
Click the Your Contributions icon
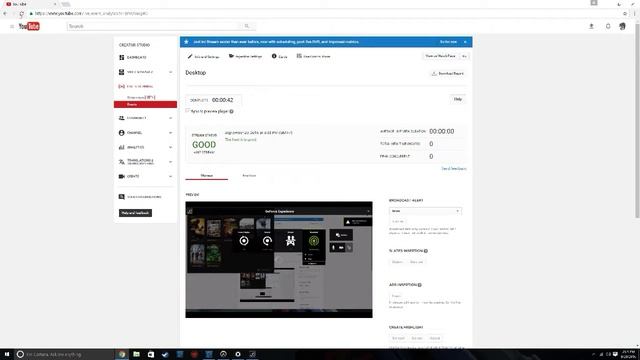pos(121,197)
